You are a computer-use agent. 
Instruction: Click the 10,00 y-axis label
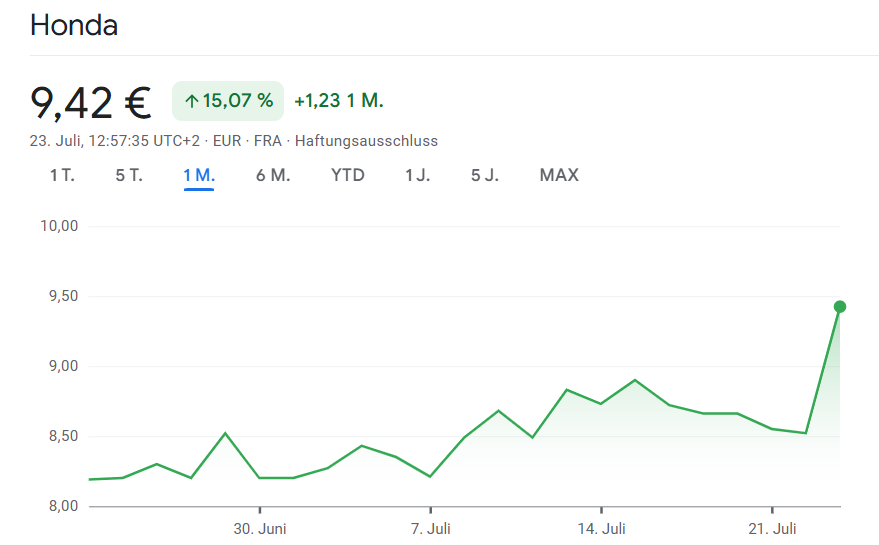point(59,226)
